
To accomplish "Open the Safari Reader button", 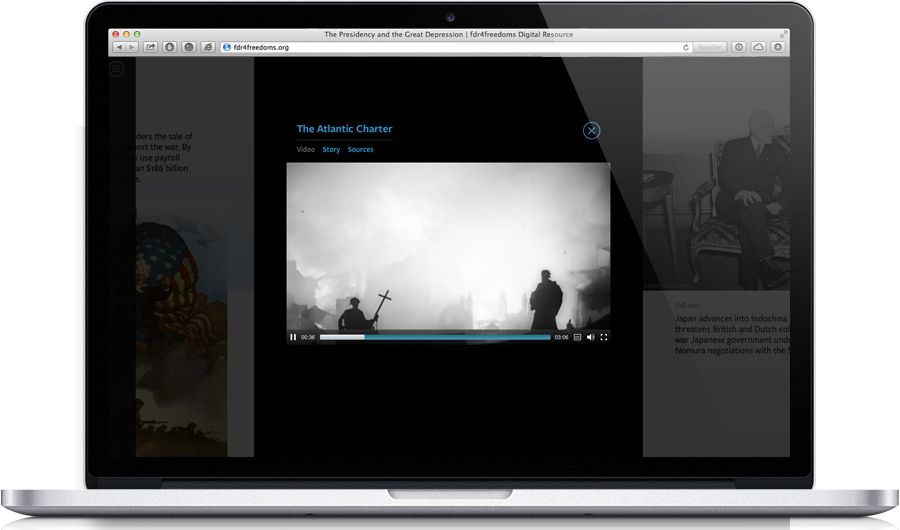I will point(710,47).
